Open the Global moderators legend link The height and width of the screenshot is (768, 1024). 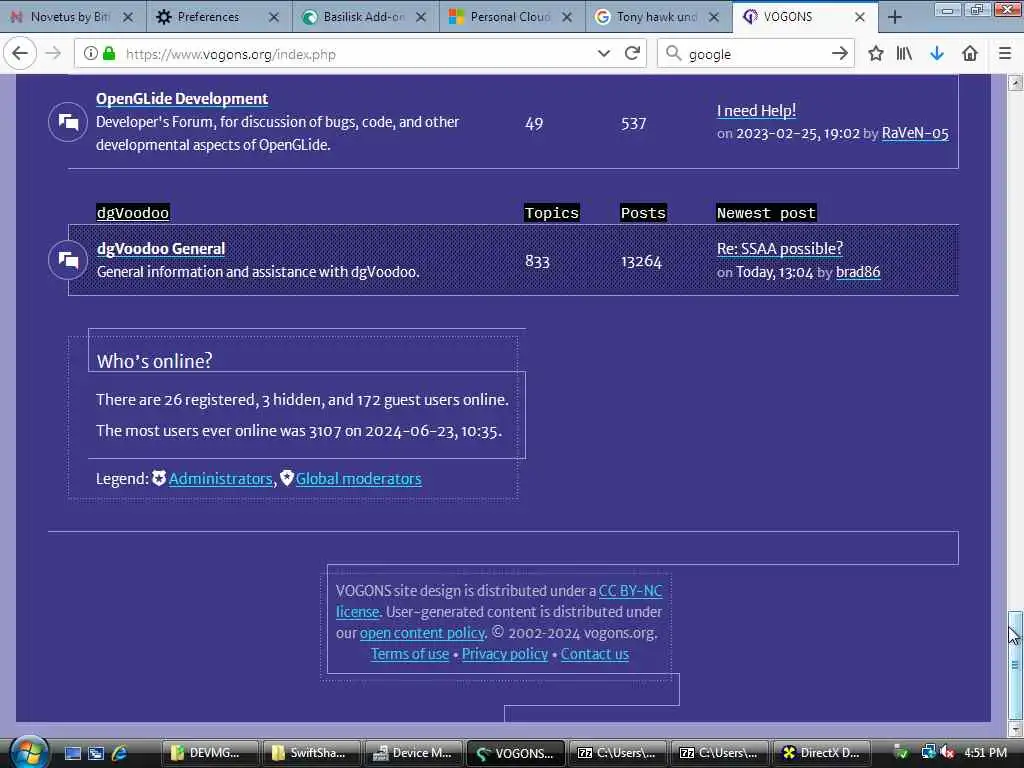(359, 479)
